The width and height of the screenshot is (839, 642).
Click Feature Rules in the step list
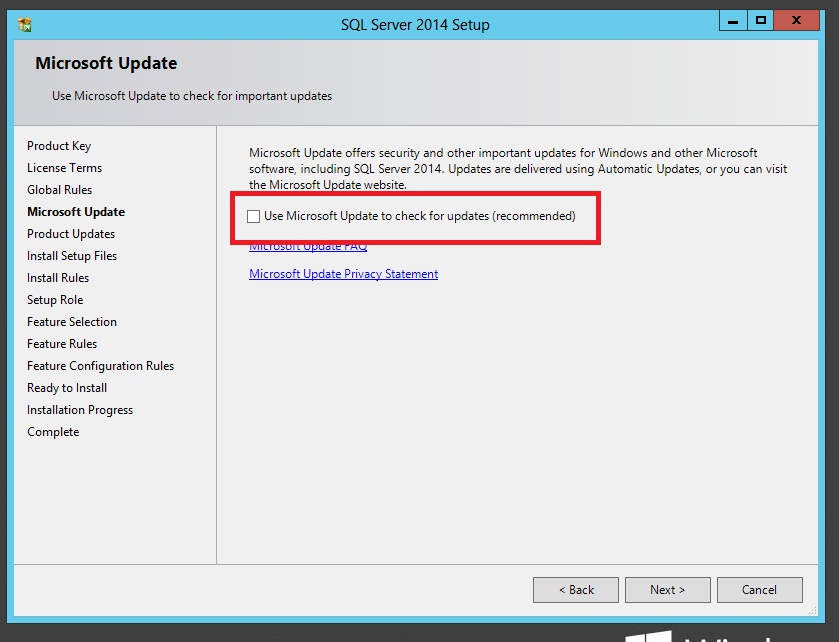(62, 343)
